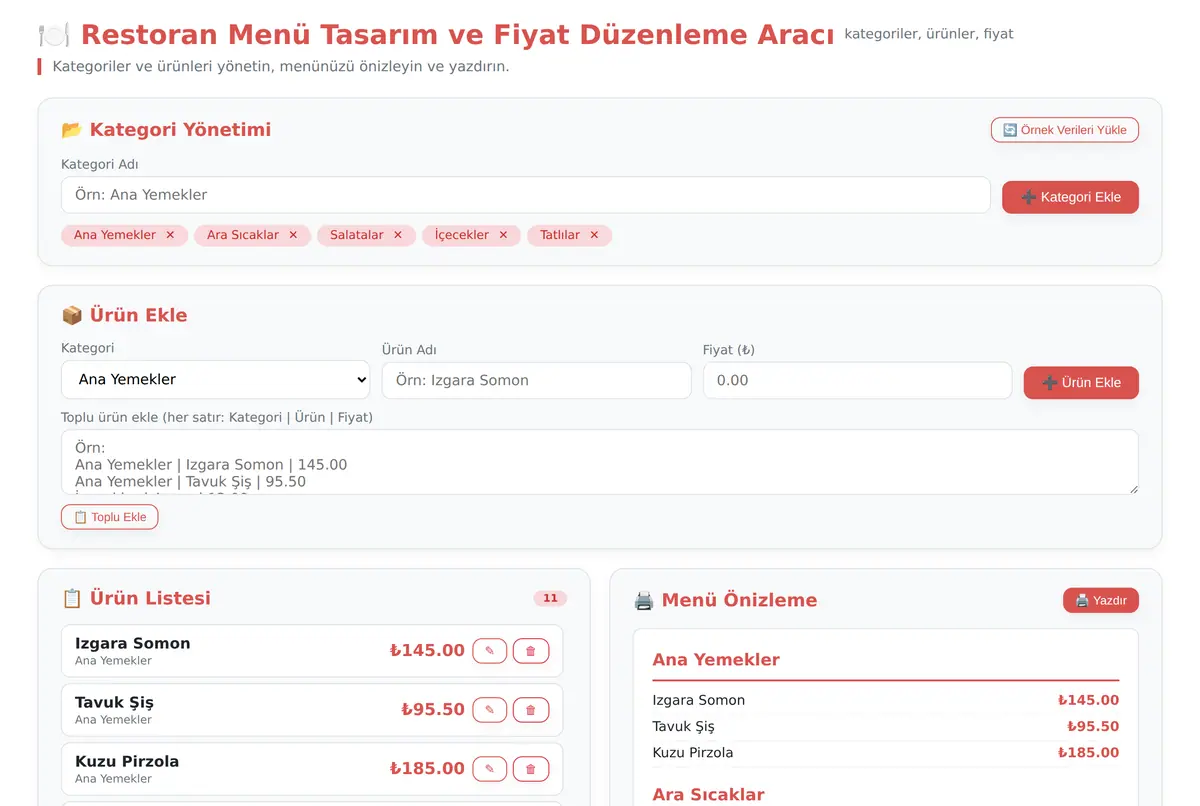Click Ara Sıcaklar heading in menu preview
The height and width of the screenshot is (806, 1200).
[x=708, y=795]
